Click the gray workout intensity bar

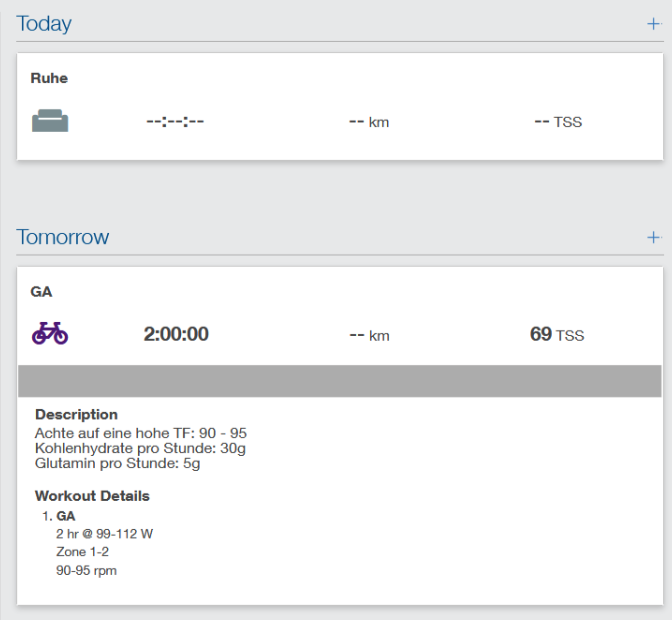click(x=340, y=381)
